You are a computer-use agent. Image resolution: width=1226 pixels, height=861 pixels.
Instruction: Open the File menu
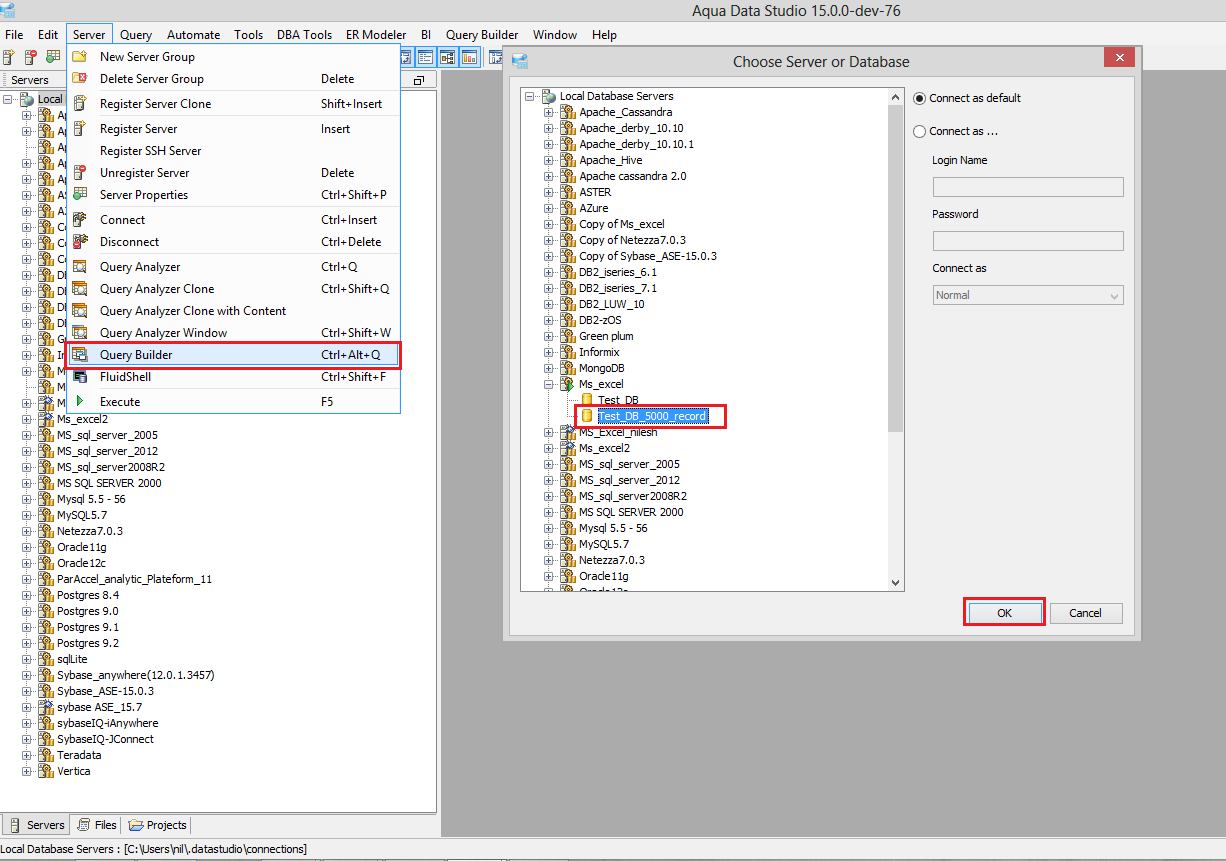(x=14, y=34)
